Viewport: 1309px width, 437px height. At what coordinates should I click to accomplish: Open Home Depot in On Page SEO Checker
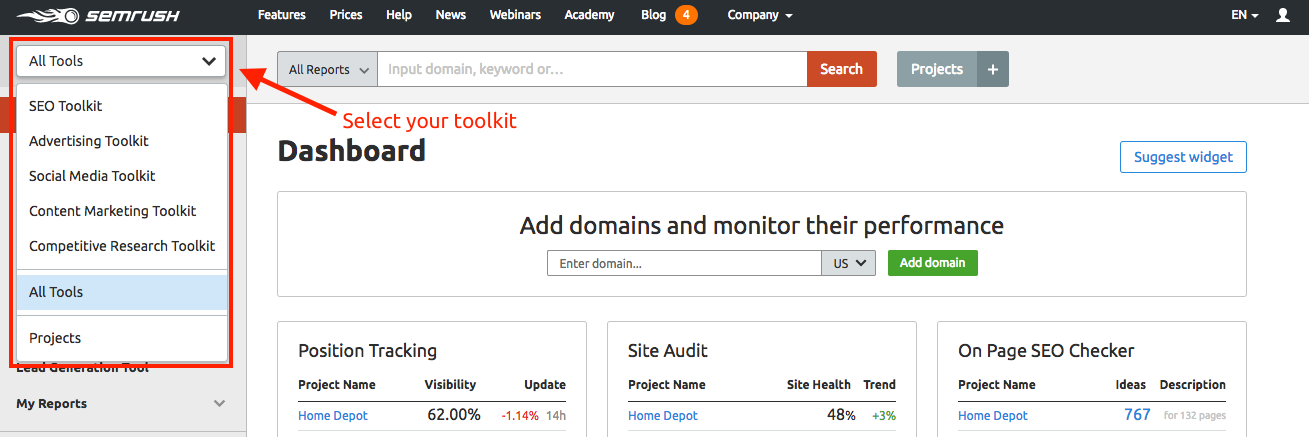pyautogui.click(x=993, y=415)
